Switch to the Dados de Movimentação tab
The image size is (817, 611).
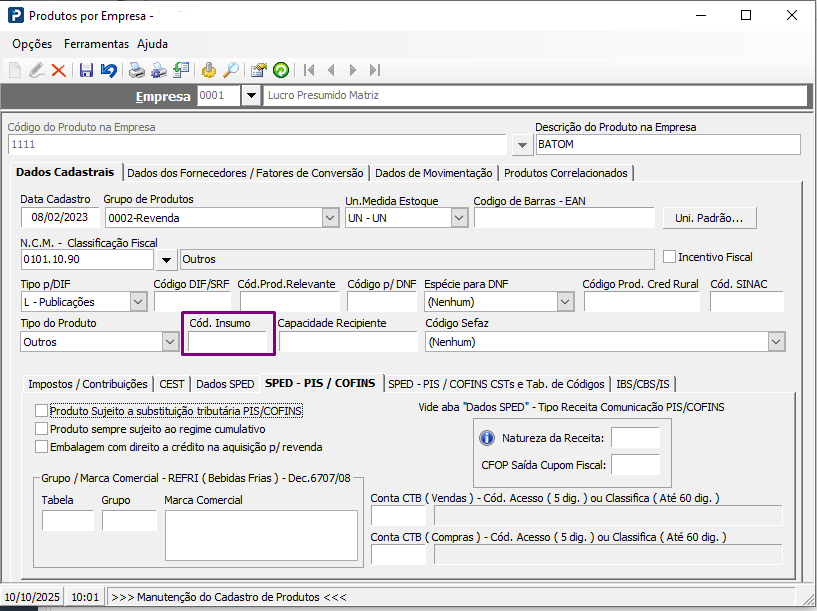point(433,173)
